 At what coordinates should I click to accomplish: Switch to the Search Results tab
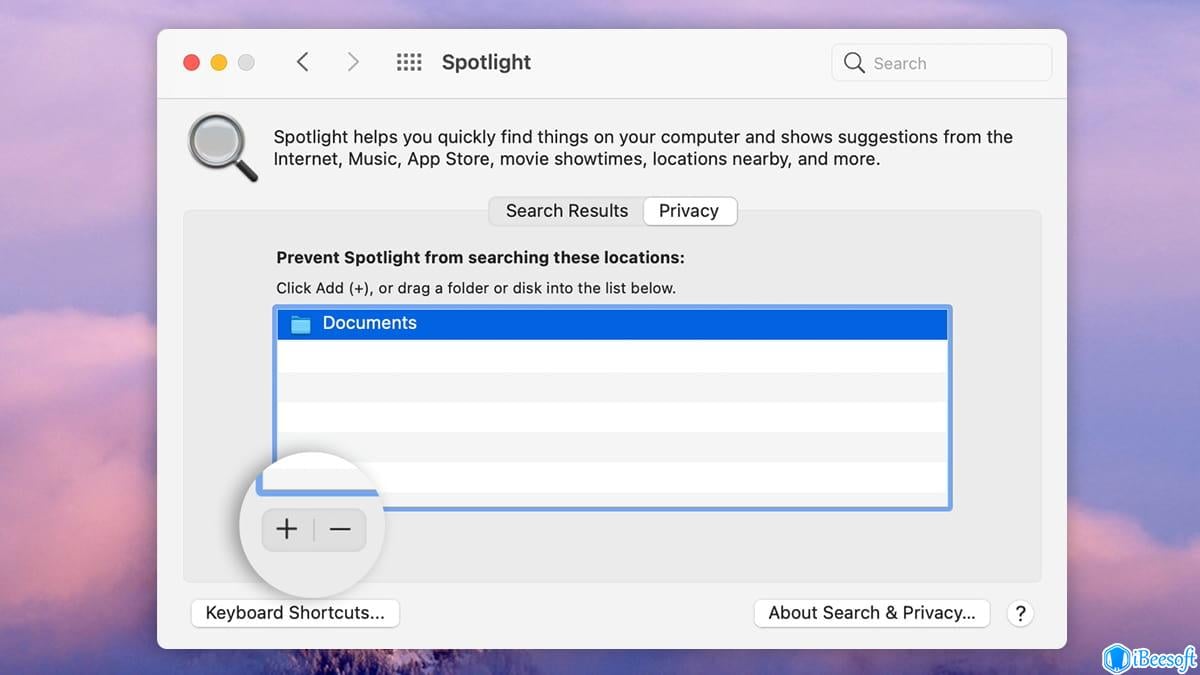(567, 211)
